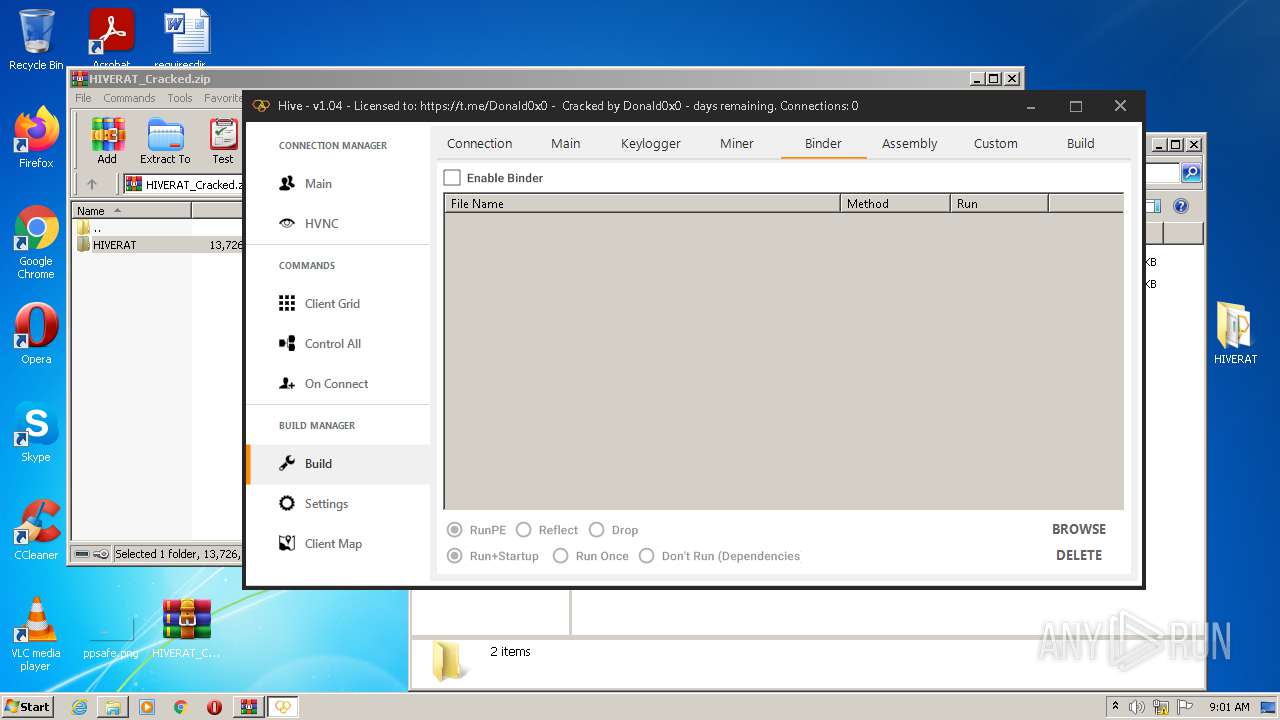Switch to Custom tab
Viewport: 1280px width, 720px height.
[996, 143]
